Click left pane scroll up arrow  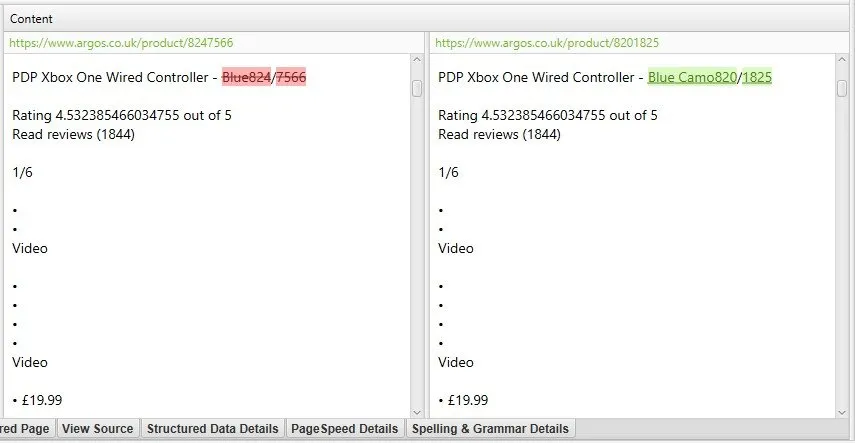click(x=417, y=59)
